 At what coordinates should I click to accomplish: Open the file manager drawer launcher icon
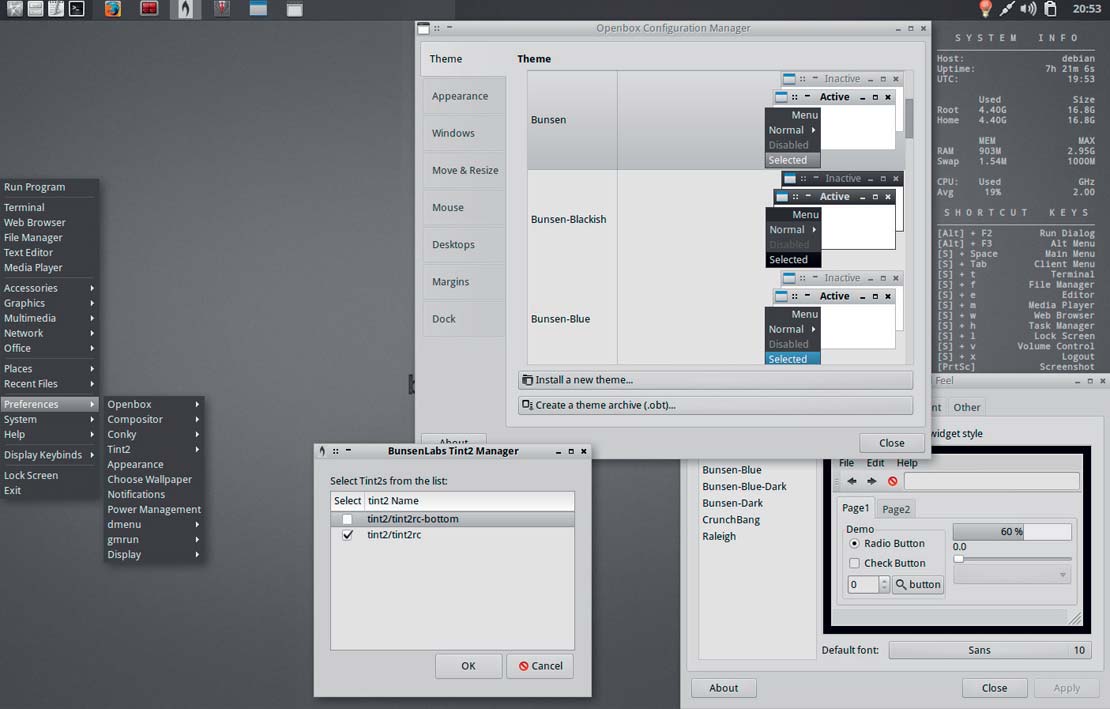pos(35,9)
